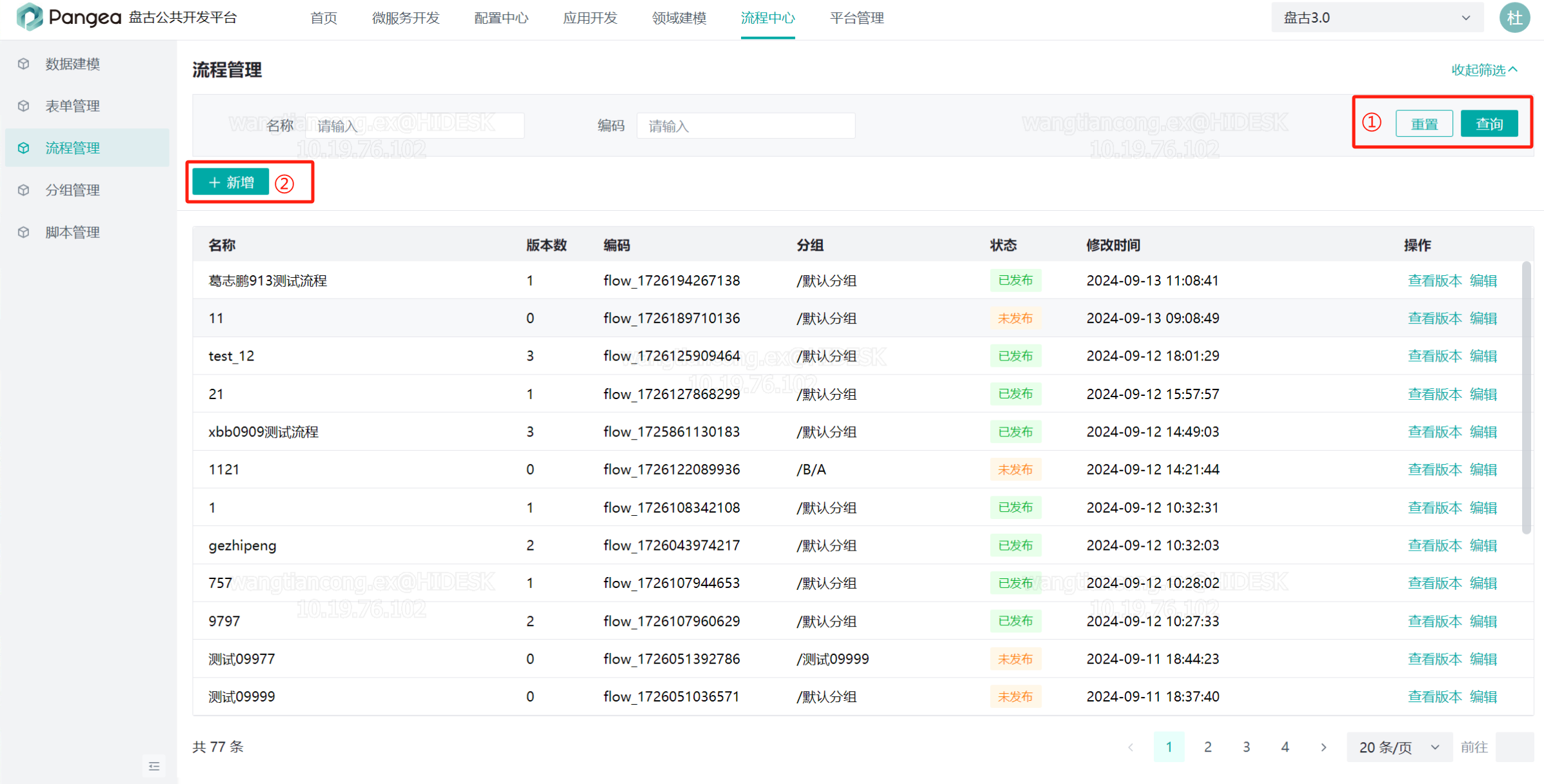Focus the 编码 input field
Image resolution: width=1544 pixels, height=784 pixels.
point(746,126)
